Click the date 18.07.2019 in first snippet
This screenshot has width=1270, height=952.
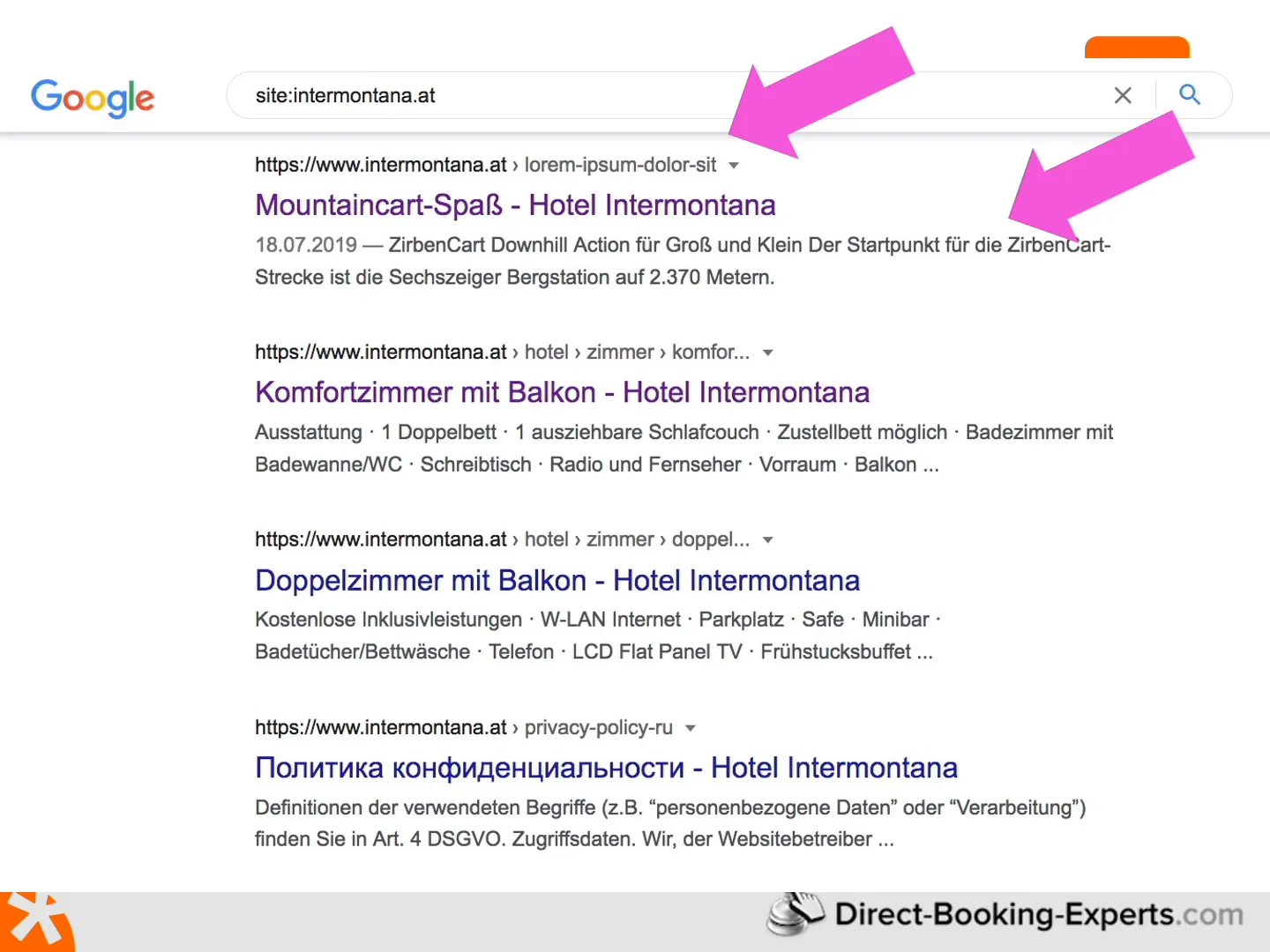coord(306,245)
